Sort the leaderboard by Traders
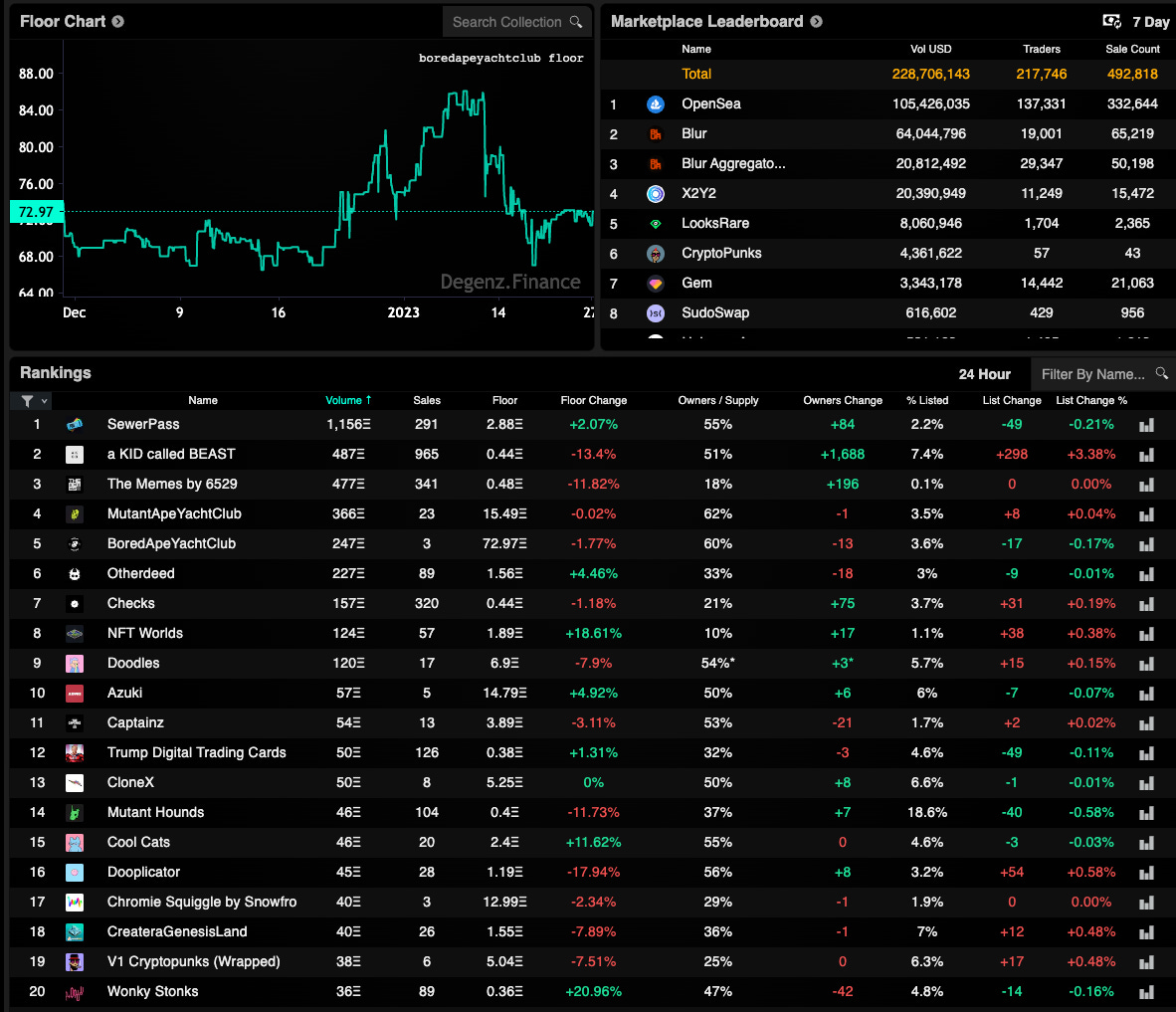The image size is (1176, 1012). pyautogui.click(x=1041, y=49)
